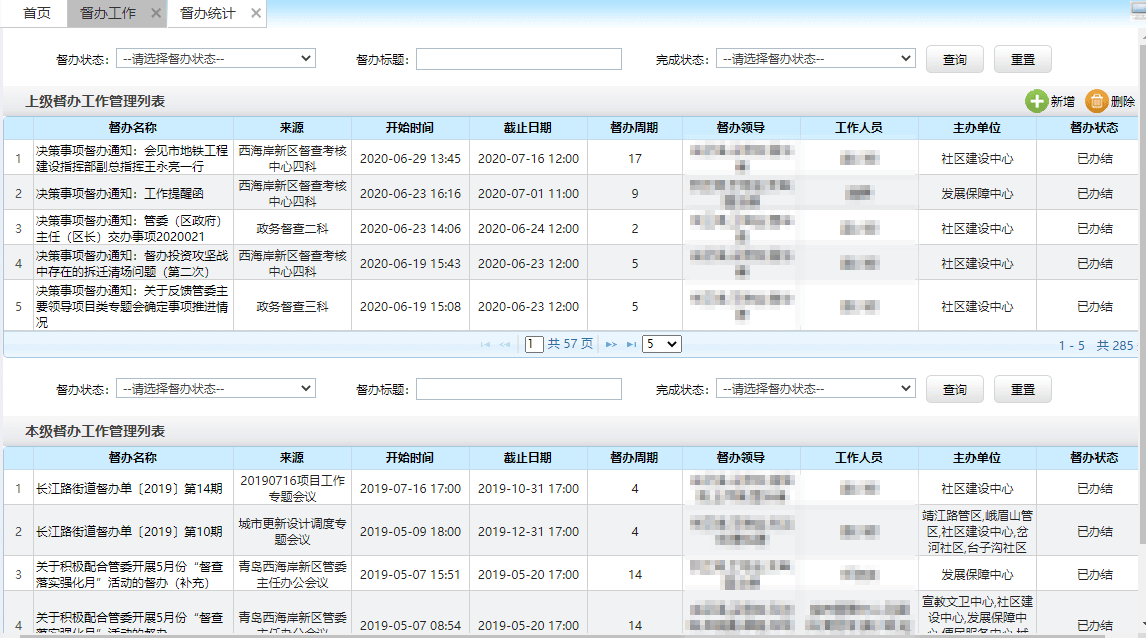1146x638 pixels.
Task: Open 完成状态 dropdown above 上级督办工作管理列表
Action: [x=815, y=59]
